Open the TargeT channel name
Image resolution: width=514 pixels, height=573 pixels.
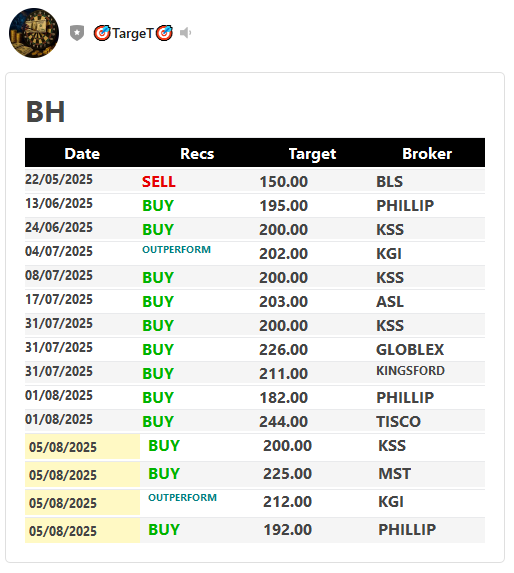coord(132,33)
